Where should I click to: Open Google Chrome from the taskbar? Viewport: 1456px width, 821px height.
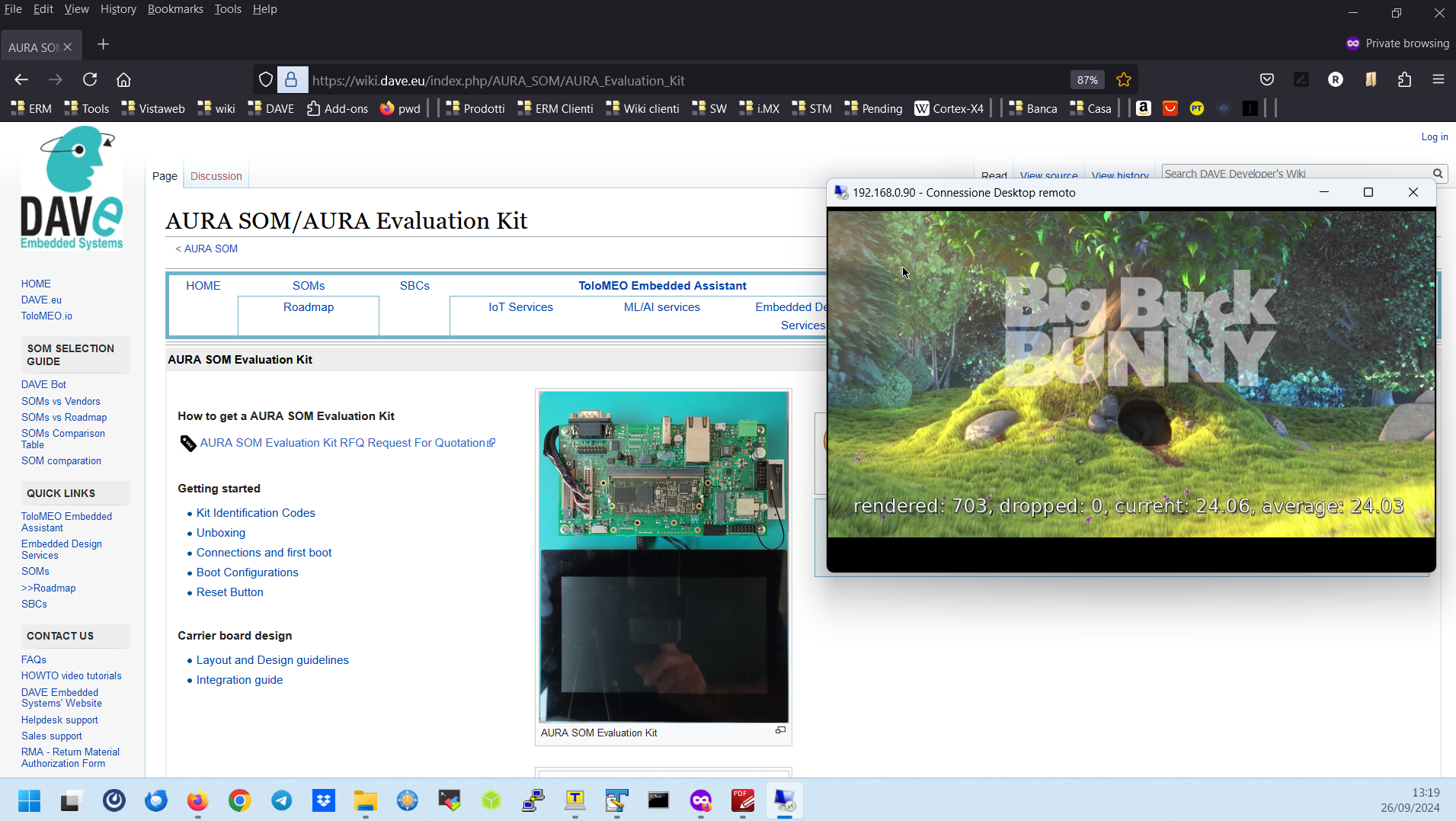coord(239,800)
